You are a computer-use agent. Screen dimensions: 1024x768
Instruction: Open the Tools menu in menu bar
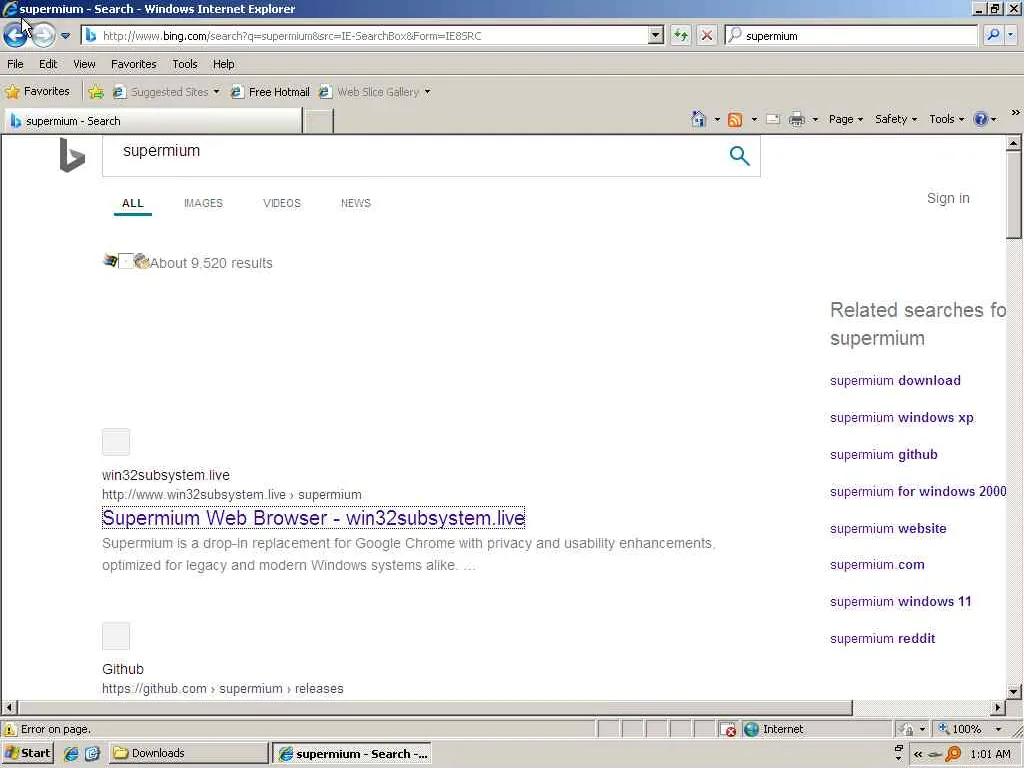click(185, 64)
